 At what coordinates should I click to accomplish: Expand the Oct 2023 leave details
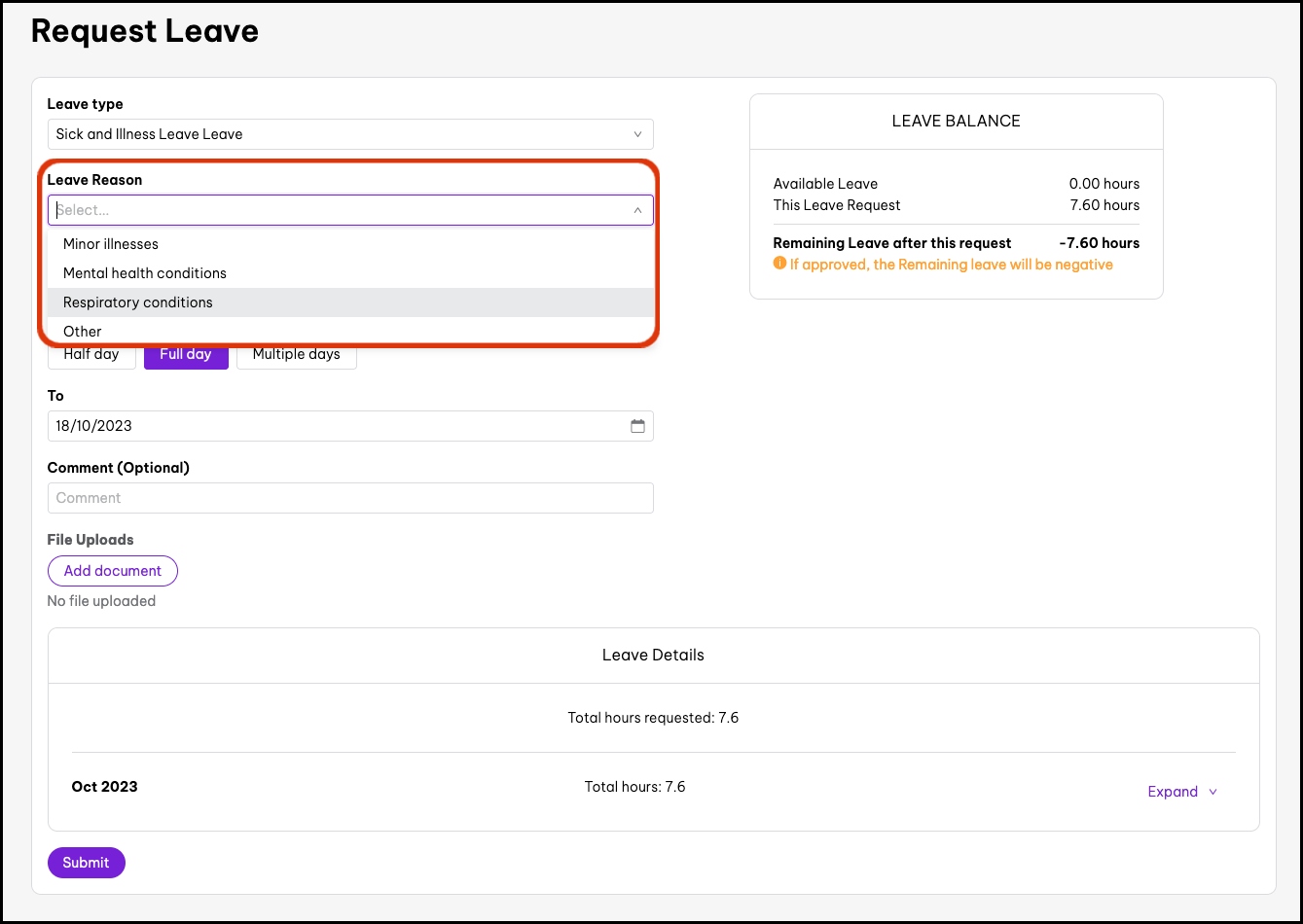coord(1173,792)
